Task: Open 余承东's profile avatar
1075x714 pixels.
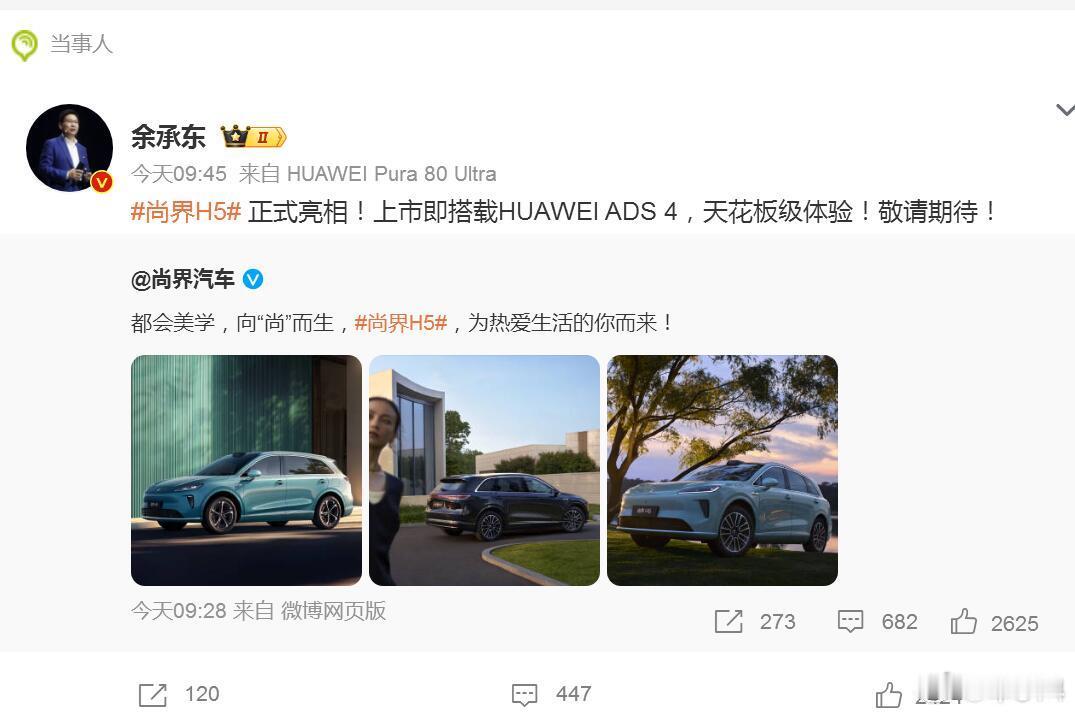Action: [69, 147]
